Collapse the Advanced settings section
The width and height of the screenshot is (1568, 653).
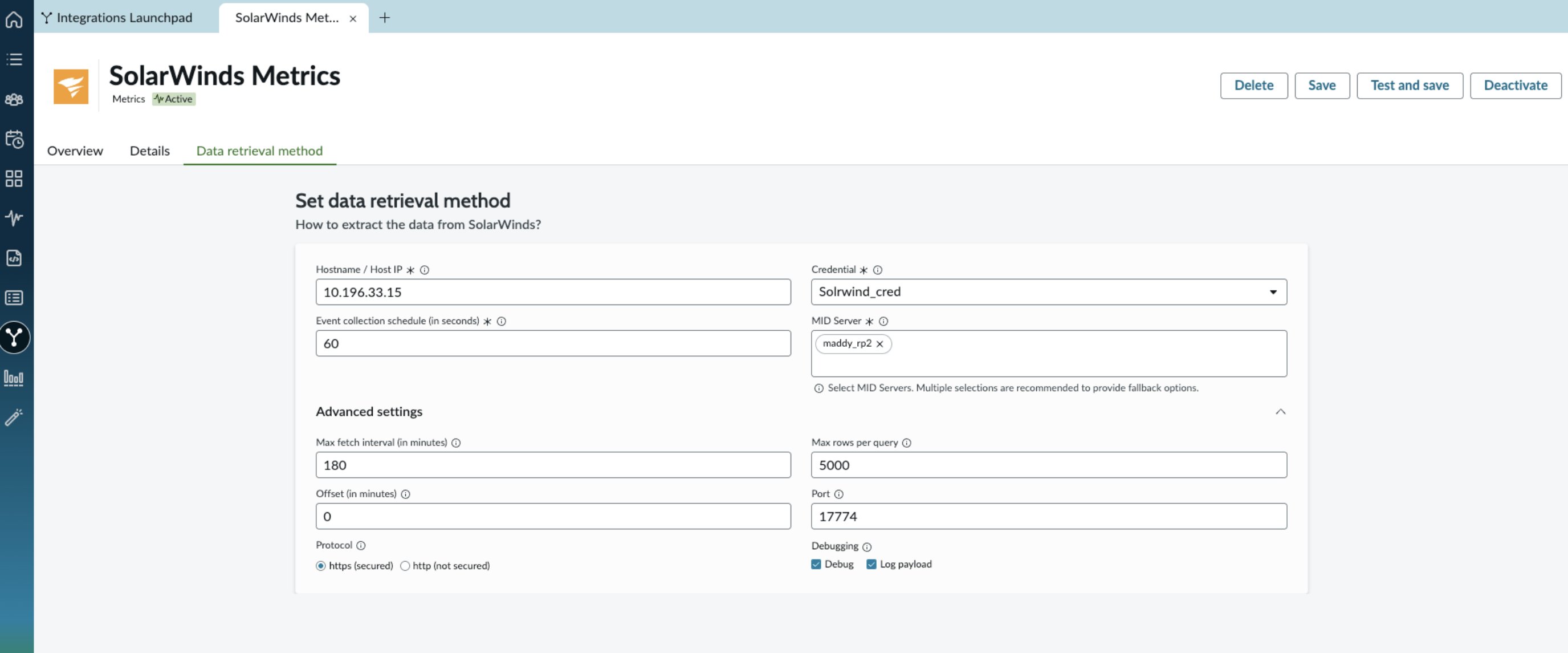(x=1281, y=412)
